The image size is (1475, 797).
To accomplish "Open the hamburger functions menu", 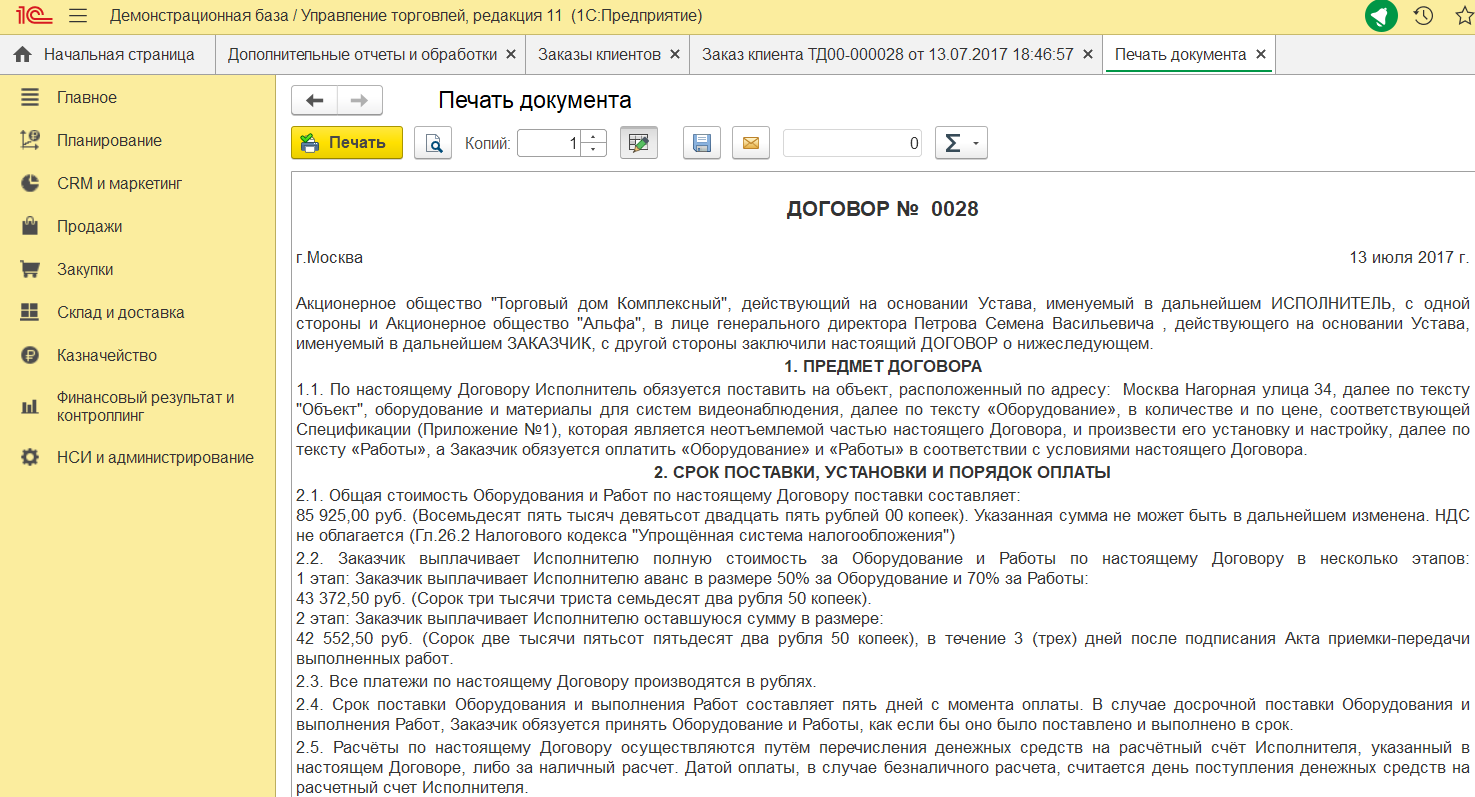I will click(x=78, y=16).
